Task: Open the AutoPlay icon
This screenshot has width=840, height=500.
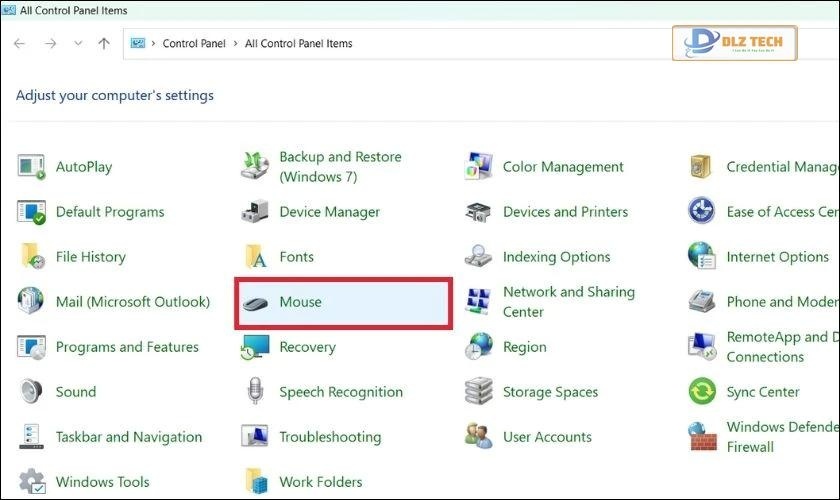Action: 31,167
